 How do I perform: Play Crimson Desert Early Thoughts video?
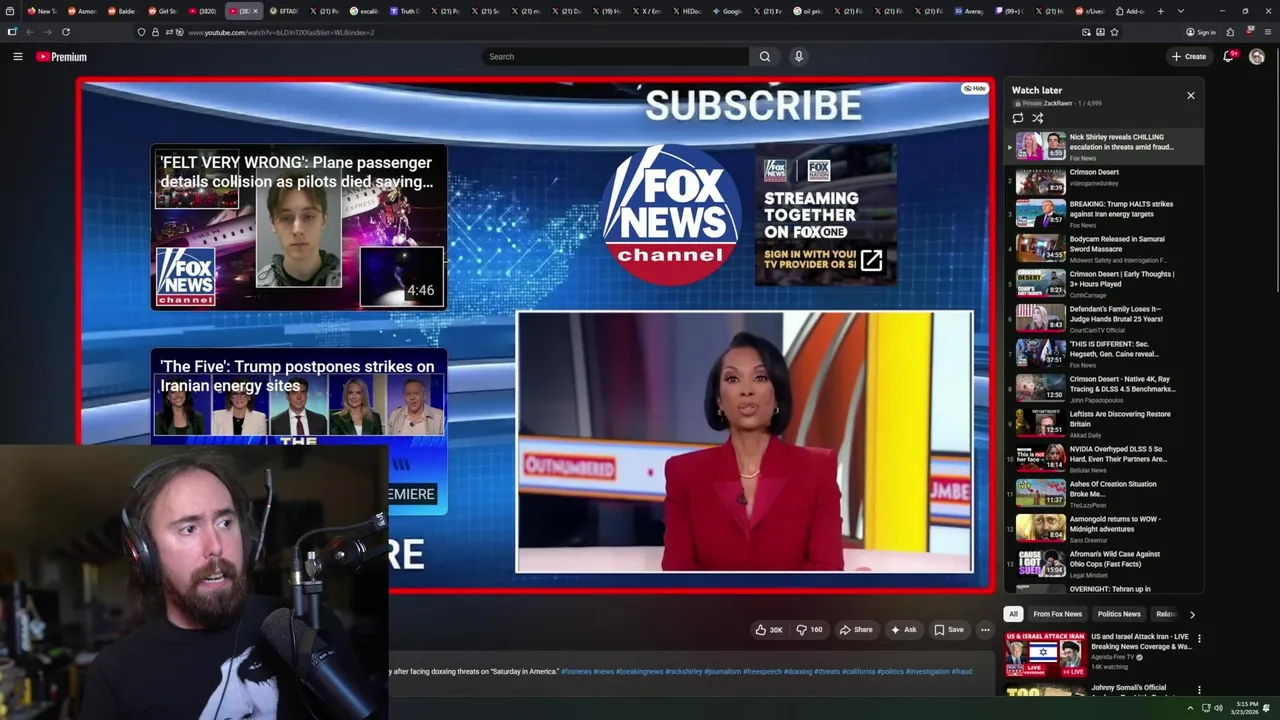[x=1104, y=284]
